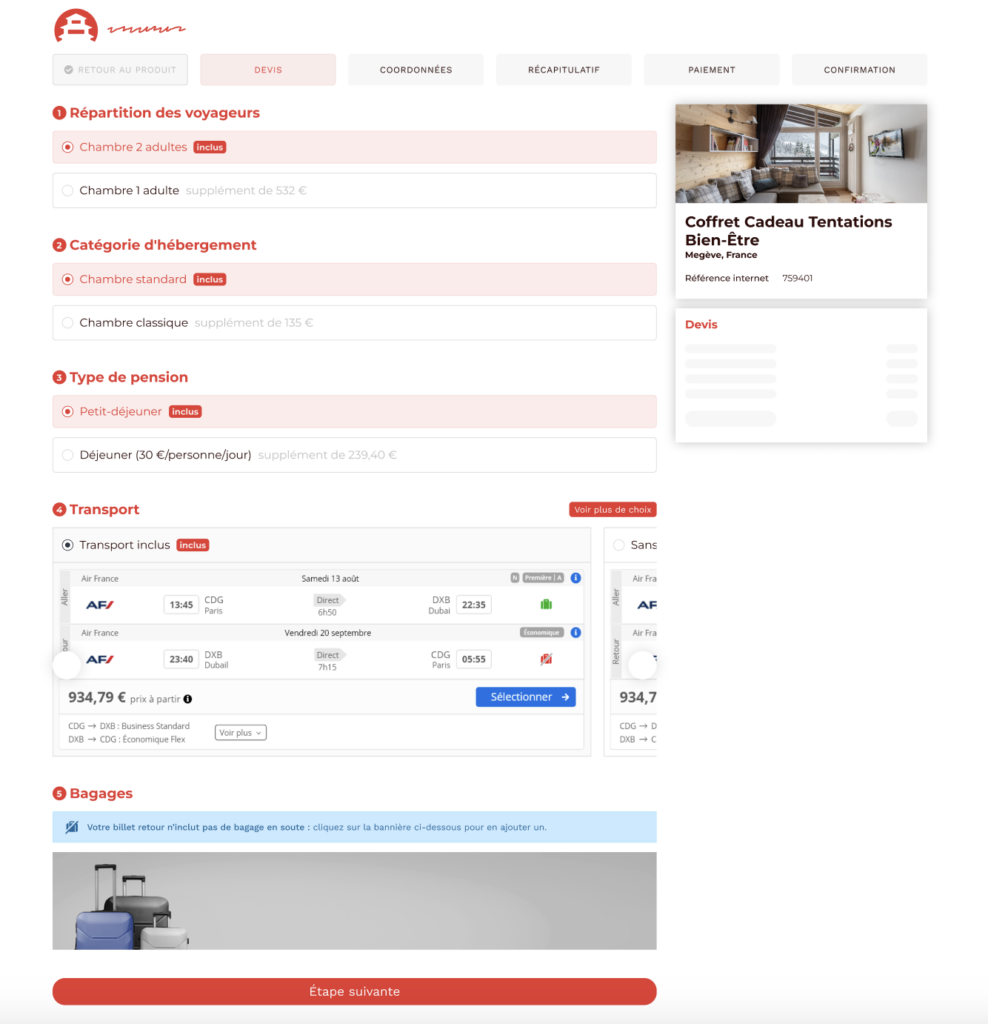Open the "Coordonnées" step tab
This screenshot has height=1024, width=988.
(x=415, y=70)
